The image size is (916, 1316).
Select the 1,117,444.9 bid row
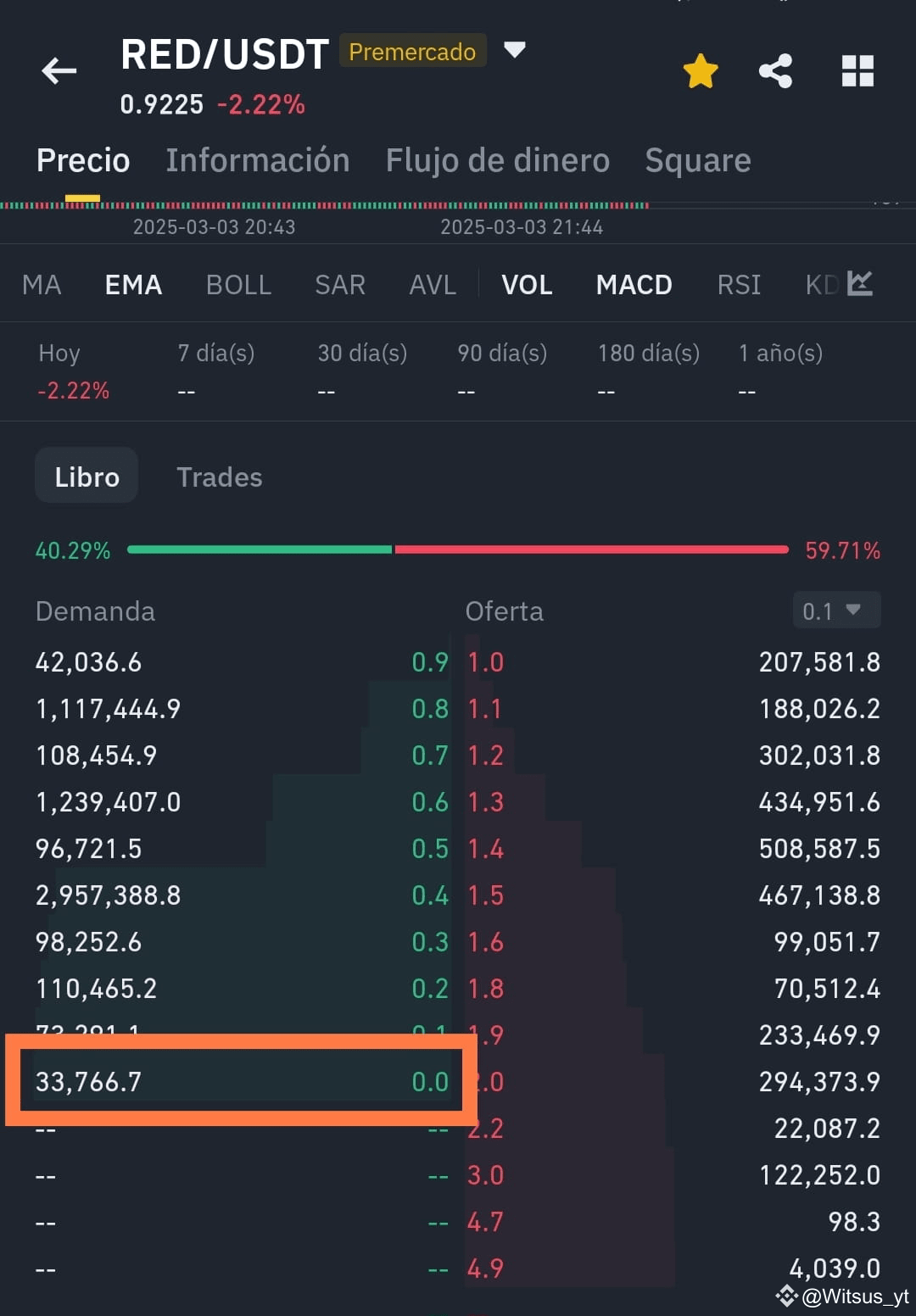[x=242, y=708]
